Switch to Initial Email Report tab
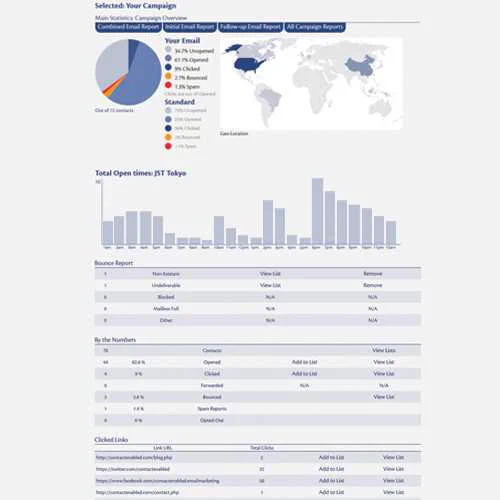Image resolution: width=500 pixels, height=500 pixels. (x=190, y=27)
